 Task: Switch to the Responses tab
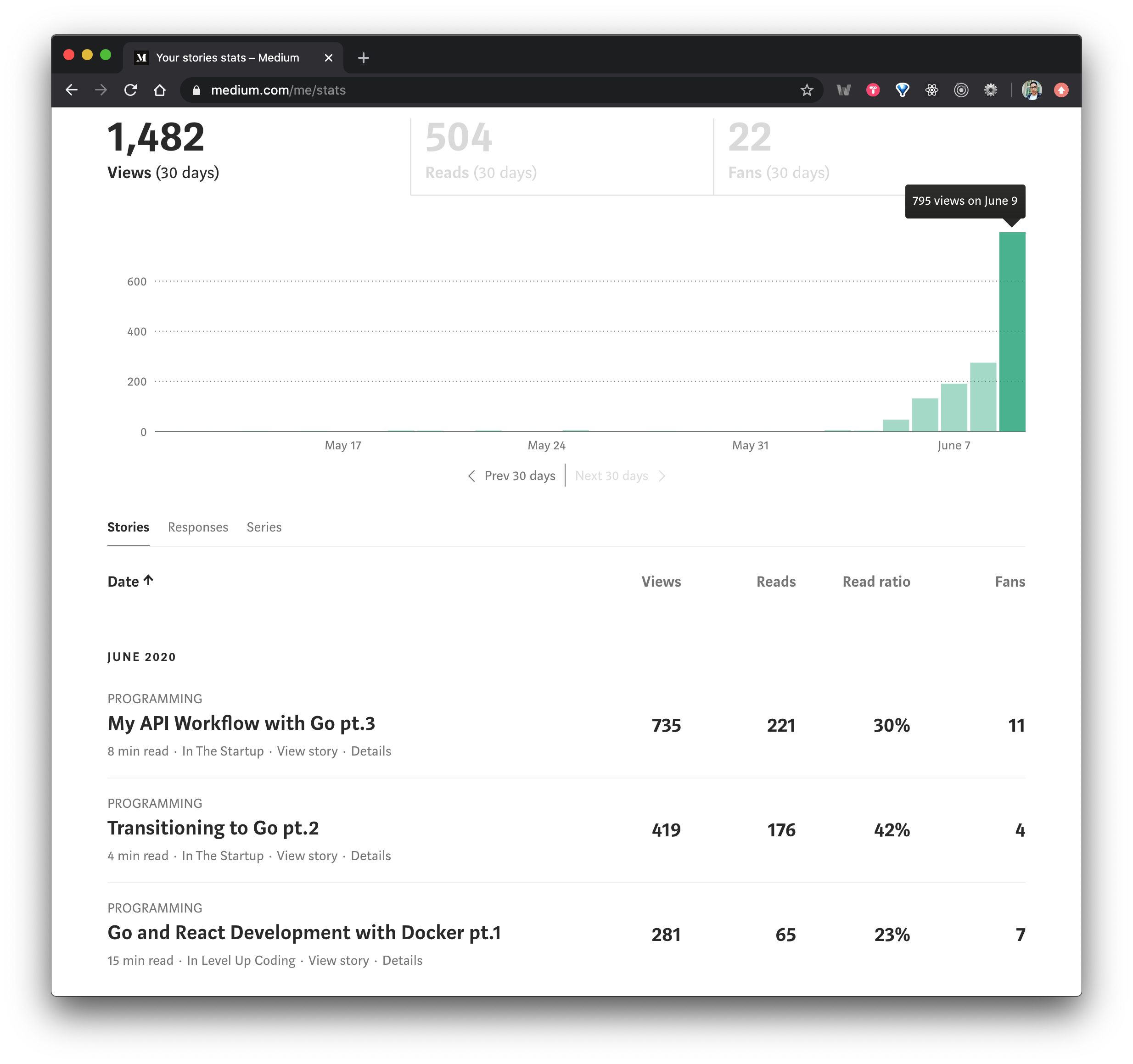198,527
